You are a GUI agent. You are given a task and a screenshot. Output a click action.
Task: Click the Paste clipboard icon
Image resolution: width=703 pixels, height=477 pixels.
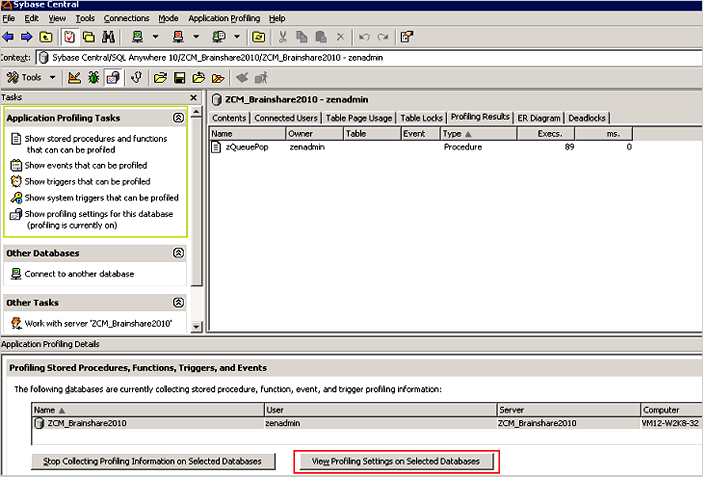point(321,37)
